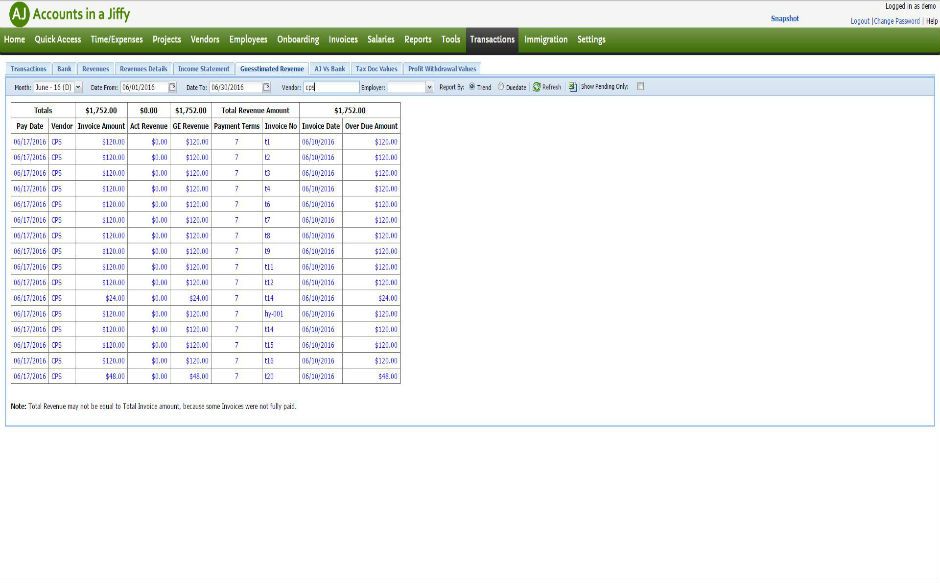Open the Vendors menu
Viewport: 940px width, 583px height.
click(205, 40)
